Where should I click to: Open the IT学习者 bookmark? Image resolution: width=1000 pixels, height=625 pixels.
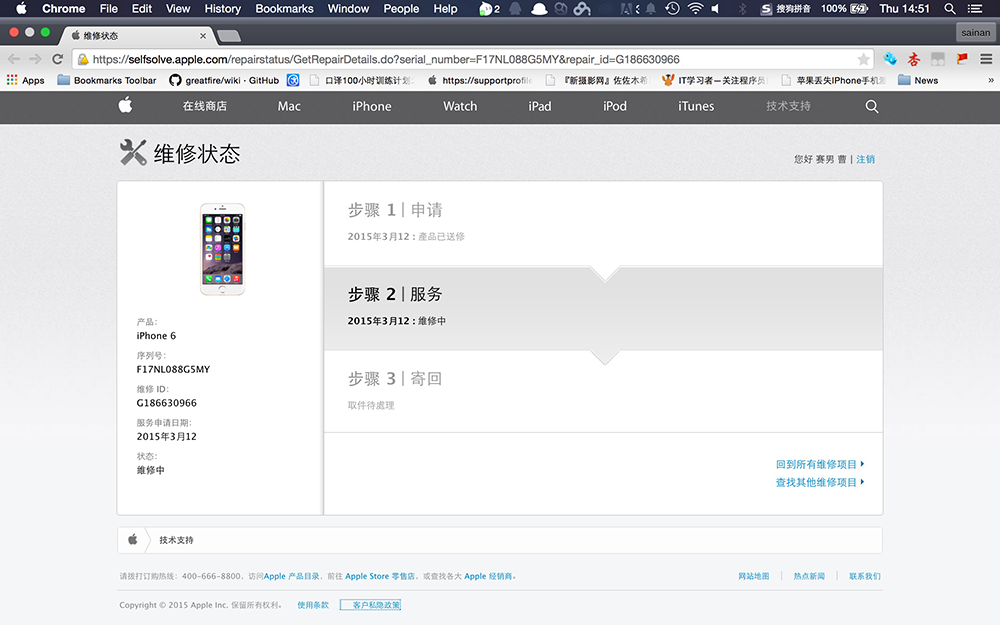[x=714, y=80]
